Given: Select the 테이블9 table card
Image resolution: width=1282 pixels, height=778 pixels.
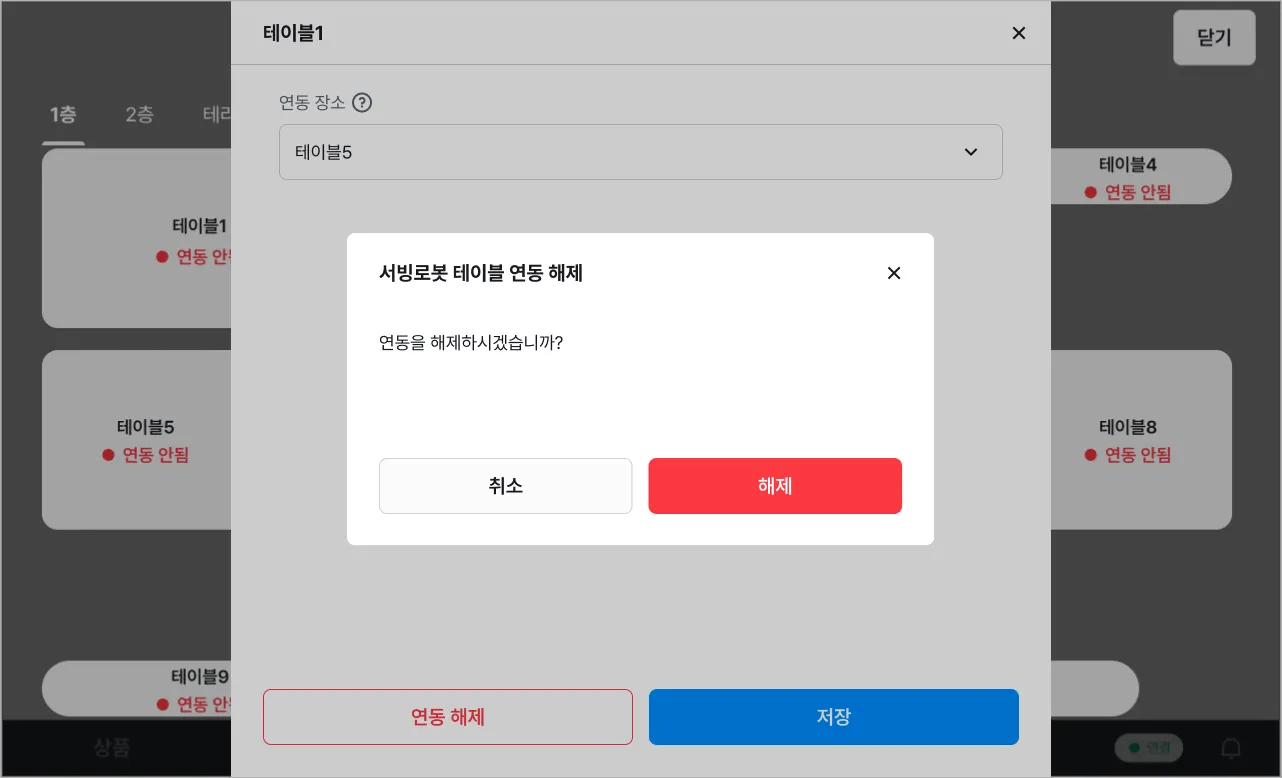Looking at the screenshot, I should (137, 689).
